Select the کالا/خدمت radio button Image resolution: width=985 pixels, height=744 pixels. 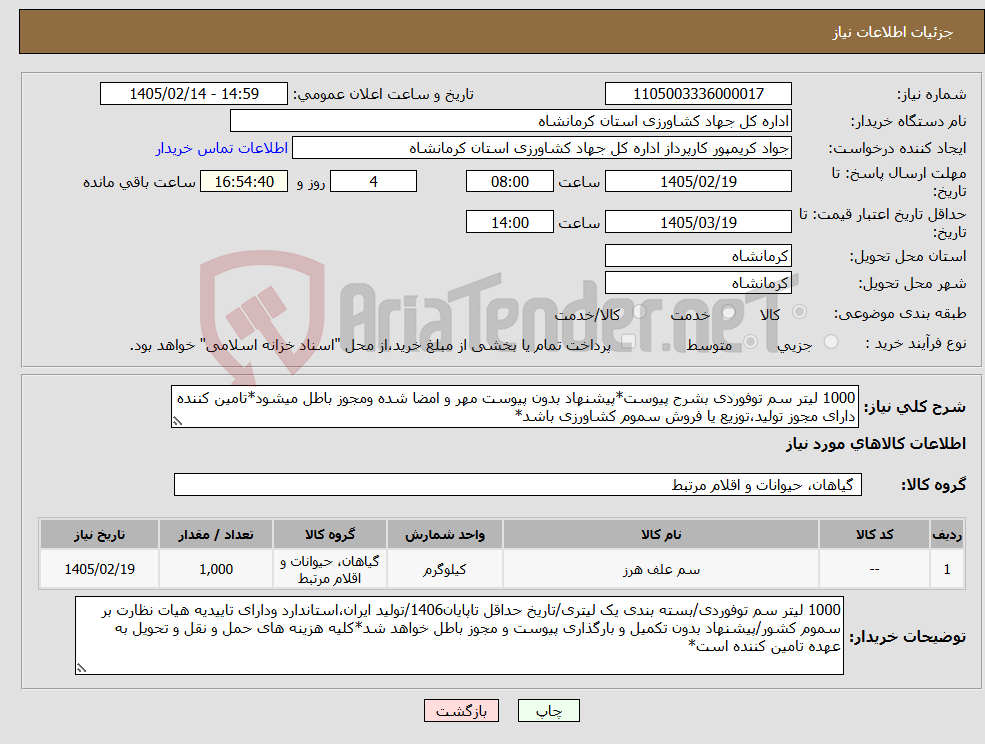pos(639,312)
